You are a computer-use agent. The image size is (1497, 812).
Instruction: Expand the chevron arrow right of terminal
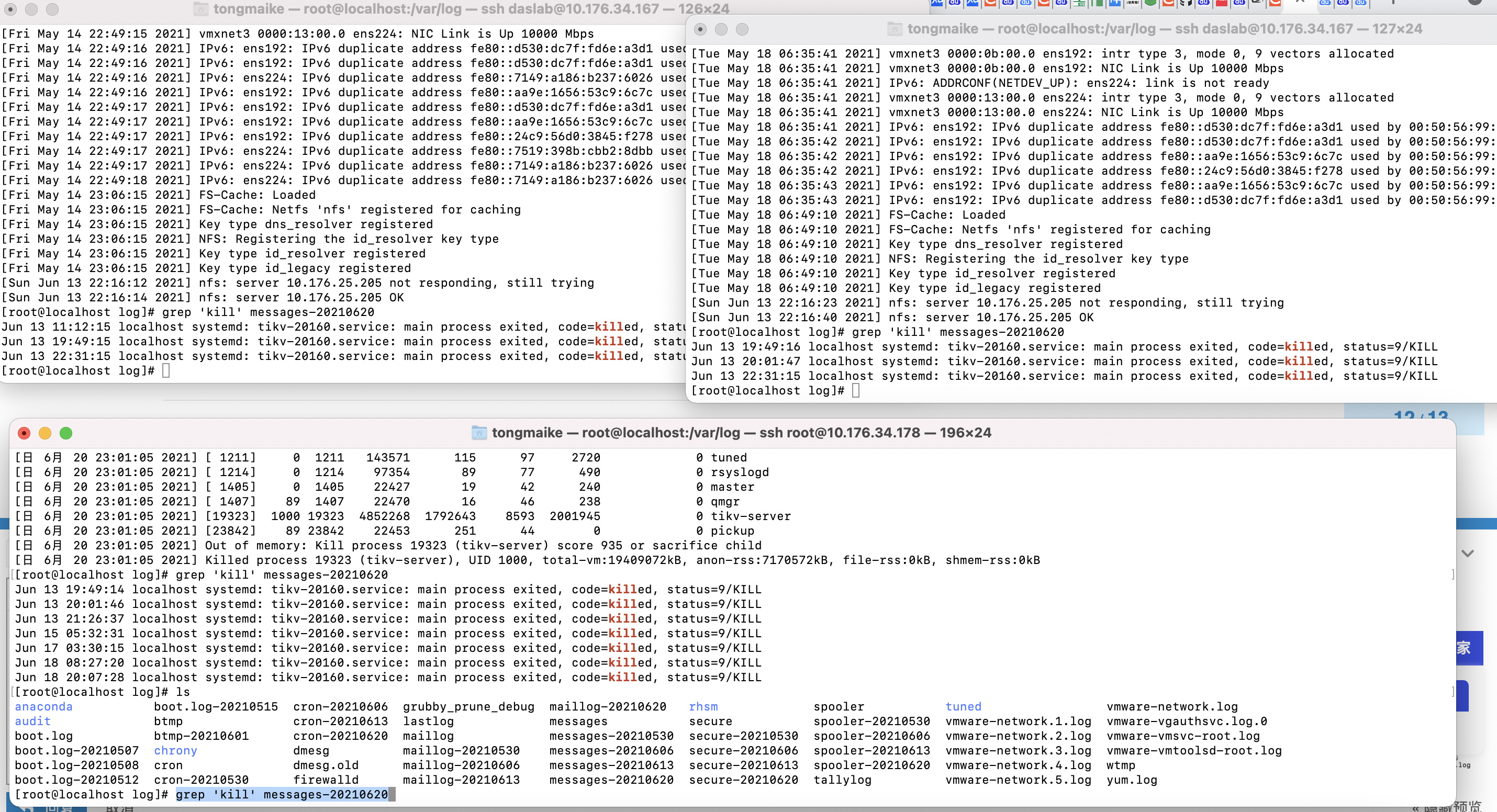[1467, 554]
